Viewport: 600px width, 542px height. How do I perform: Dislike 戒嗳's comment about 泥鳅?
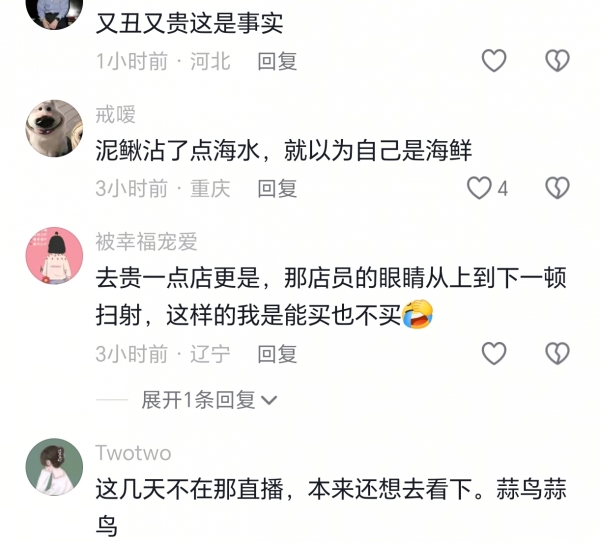[557, 188]
